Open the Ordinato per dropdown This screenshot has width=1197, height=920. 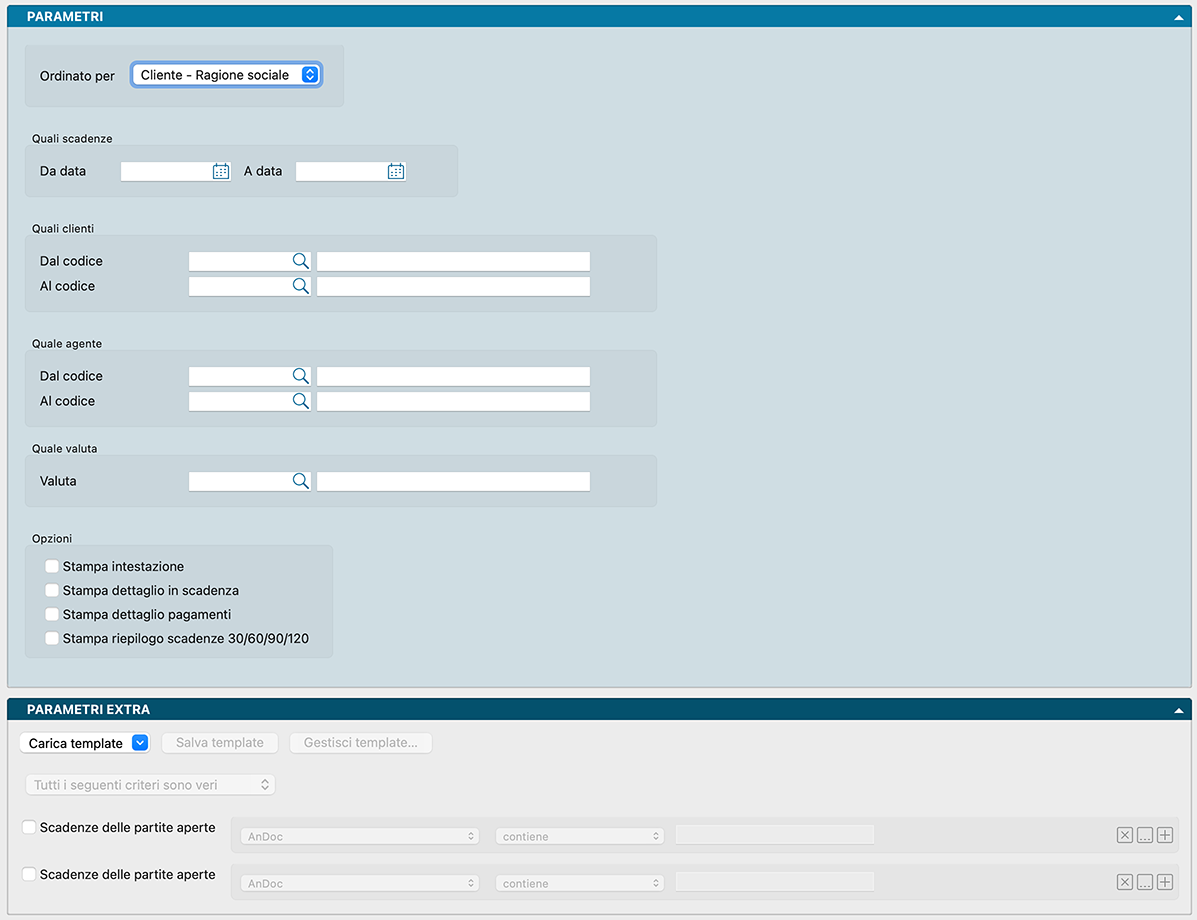pos(227,75)
